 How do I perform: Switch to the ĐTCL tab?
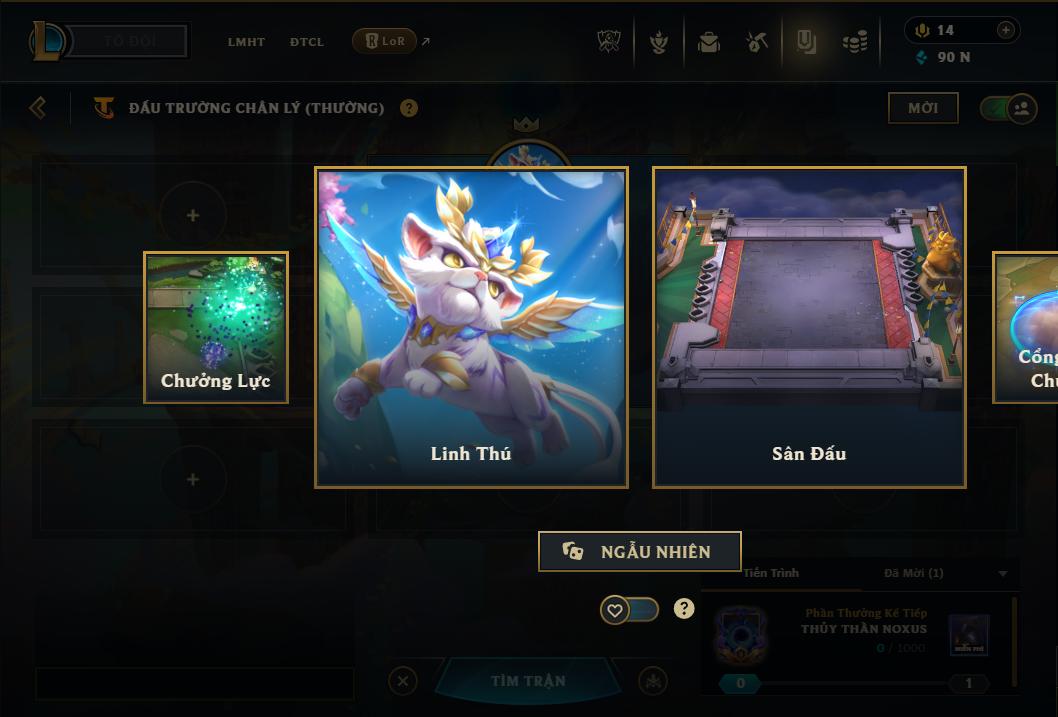307,42
